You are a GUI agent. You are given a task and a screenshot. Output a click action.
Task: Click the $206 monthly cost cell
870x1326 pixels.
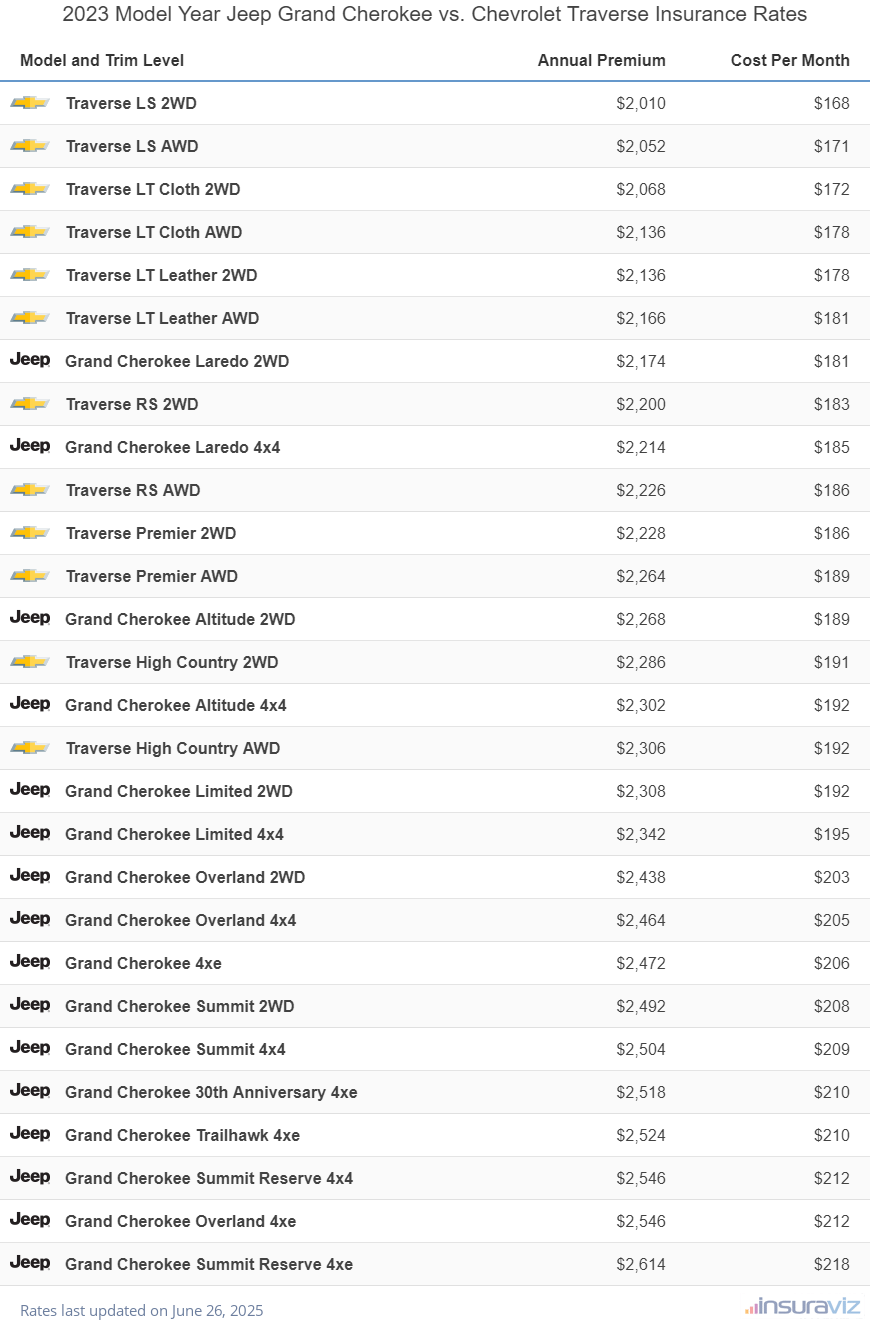click(x=832, y=963)
